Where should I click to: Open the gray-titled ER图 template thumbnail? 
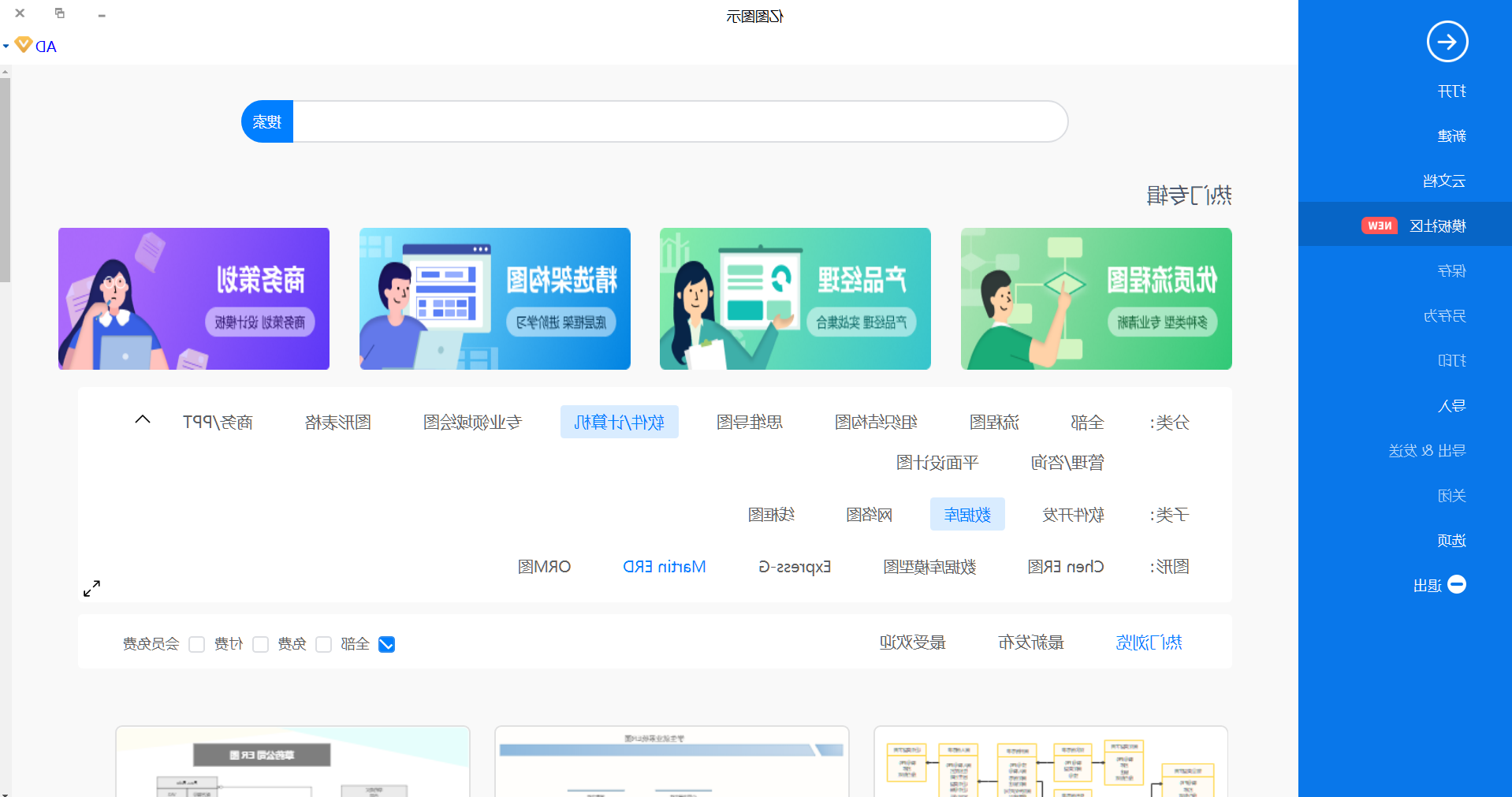pyautogui.click(x=292, y=762)
